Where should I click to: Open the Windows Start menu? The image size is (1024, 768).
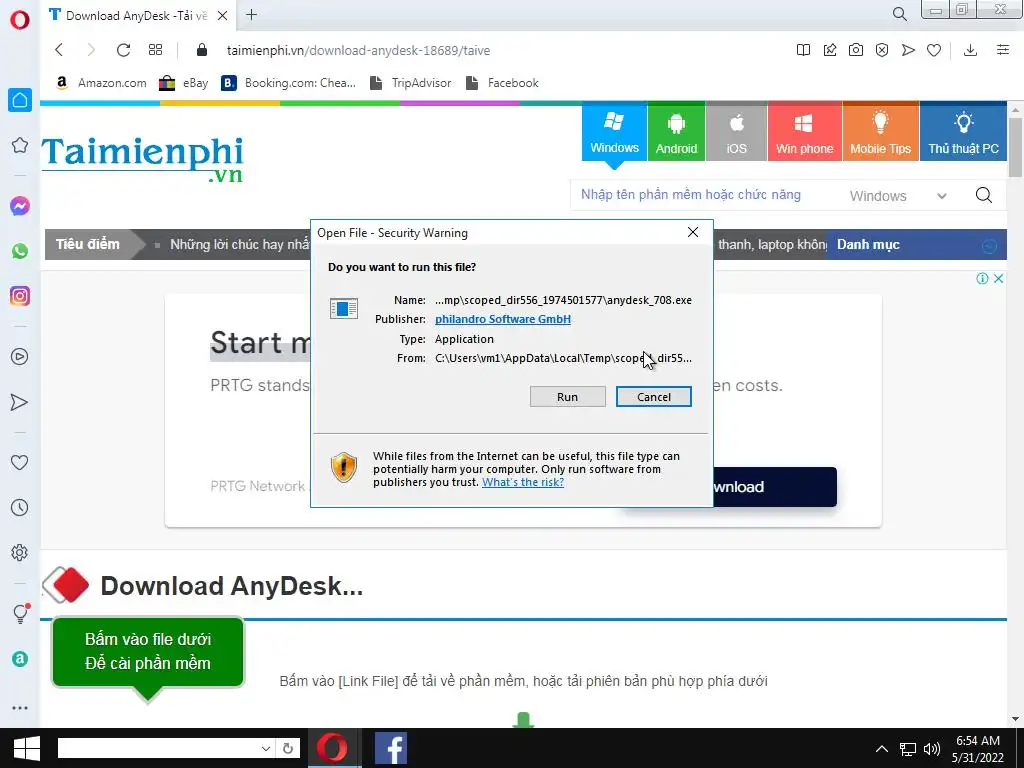tap(26, 748)
